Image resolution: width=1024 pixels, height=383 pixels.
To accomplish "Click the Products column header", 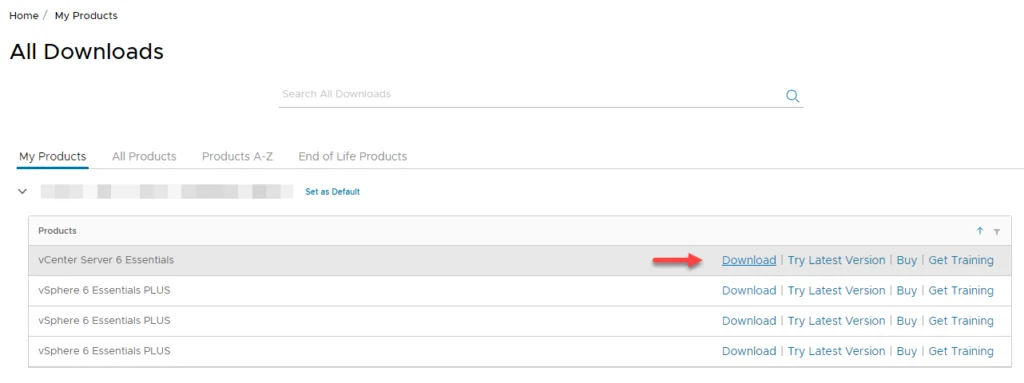I will (57, 231).
